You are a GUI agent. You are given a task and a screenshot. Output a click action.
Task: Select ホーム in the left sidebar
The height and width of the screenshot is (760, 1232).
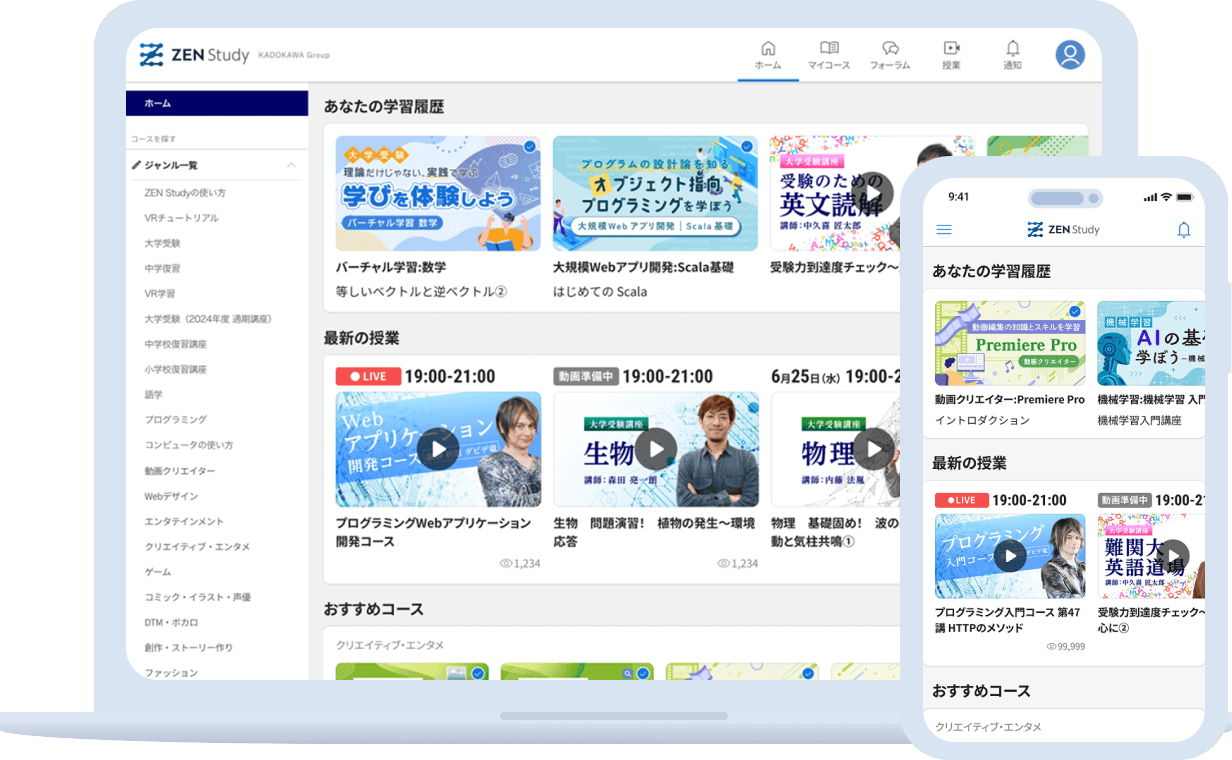[217, 103]
